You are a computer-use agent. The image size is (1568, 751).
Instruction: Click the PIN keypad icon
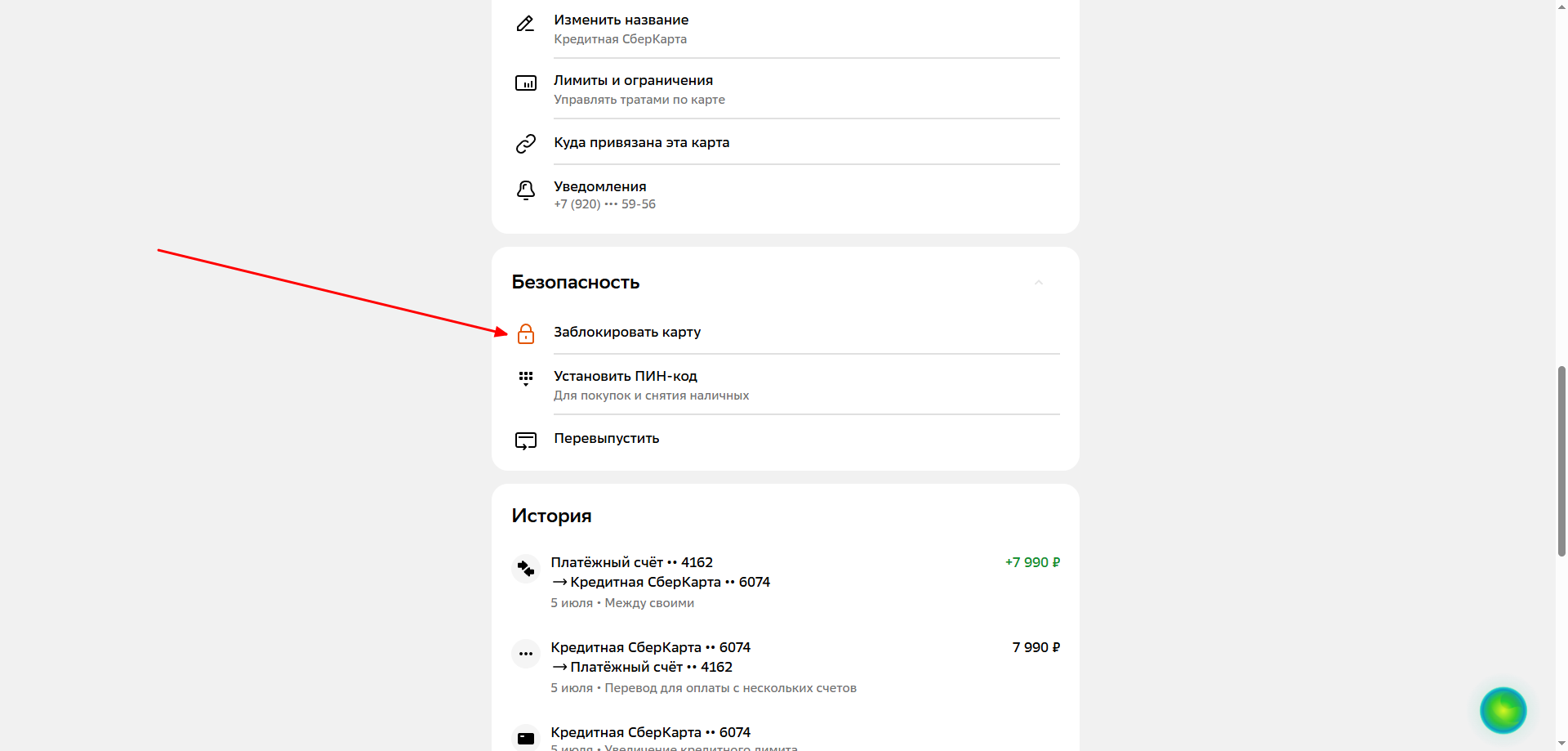click(526, 378)
